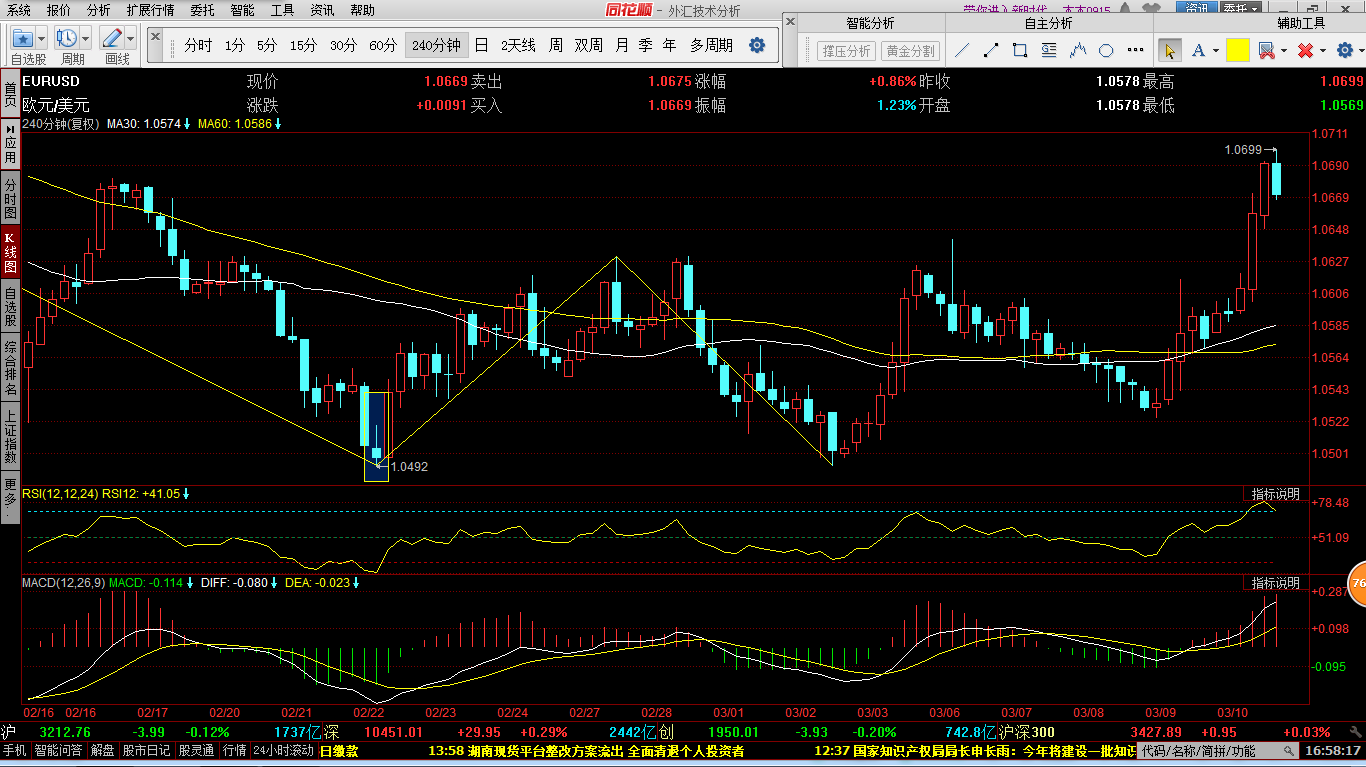Select the straight line drawing tool
This screenshot has height=767, width=1366.
pyautogui.click(x=962, y=50)
